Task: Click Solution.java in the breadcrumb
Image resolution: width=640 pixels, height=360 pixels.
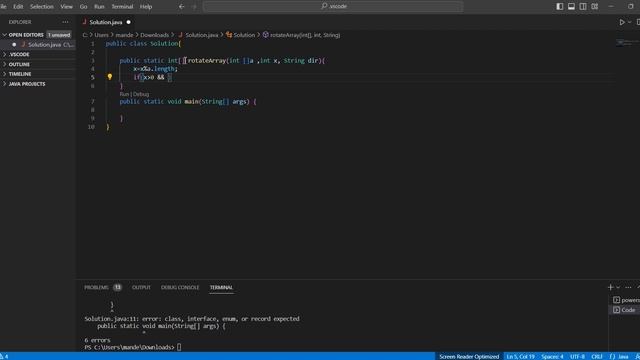Action: click(202, 35)
